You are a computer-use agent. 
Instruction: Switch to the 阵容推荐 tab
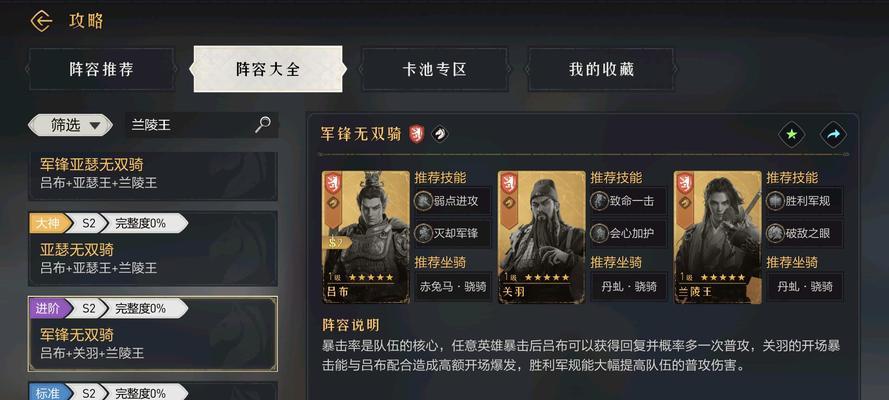pyautogui.click(x=101, y=69)
